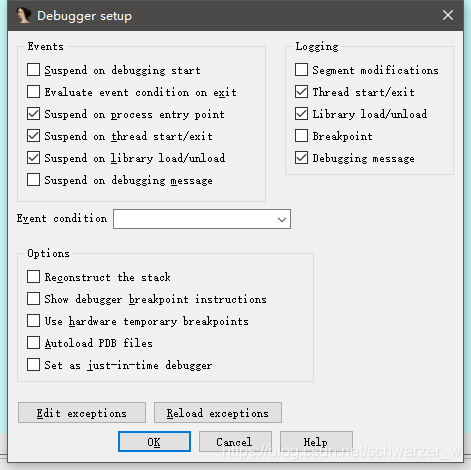Viewport: 471px width, 470px height.
Task: Enable Suspend on debugging start
Action: 33,70
